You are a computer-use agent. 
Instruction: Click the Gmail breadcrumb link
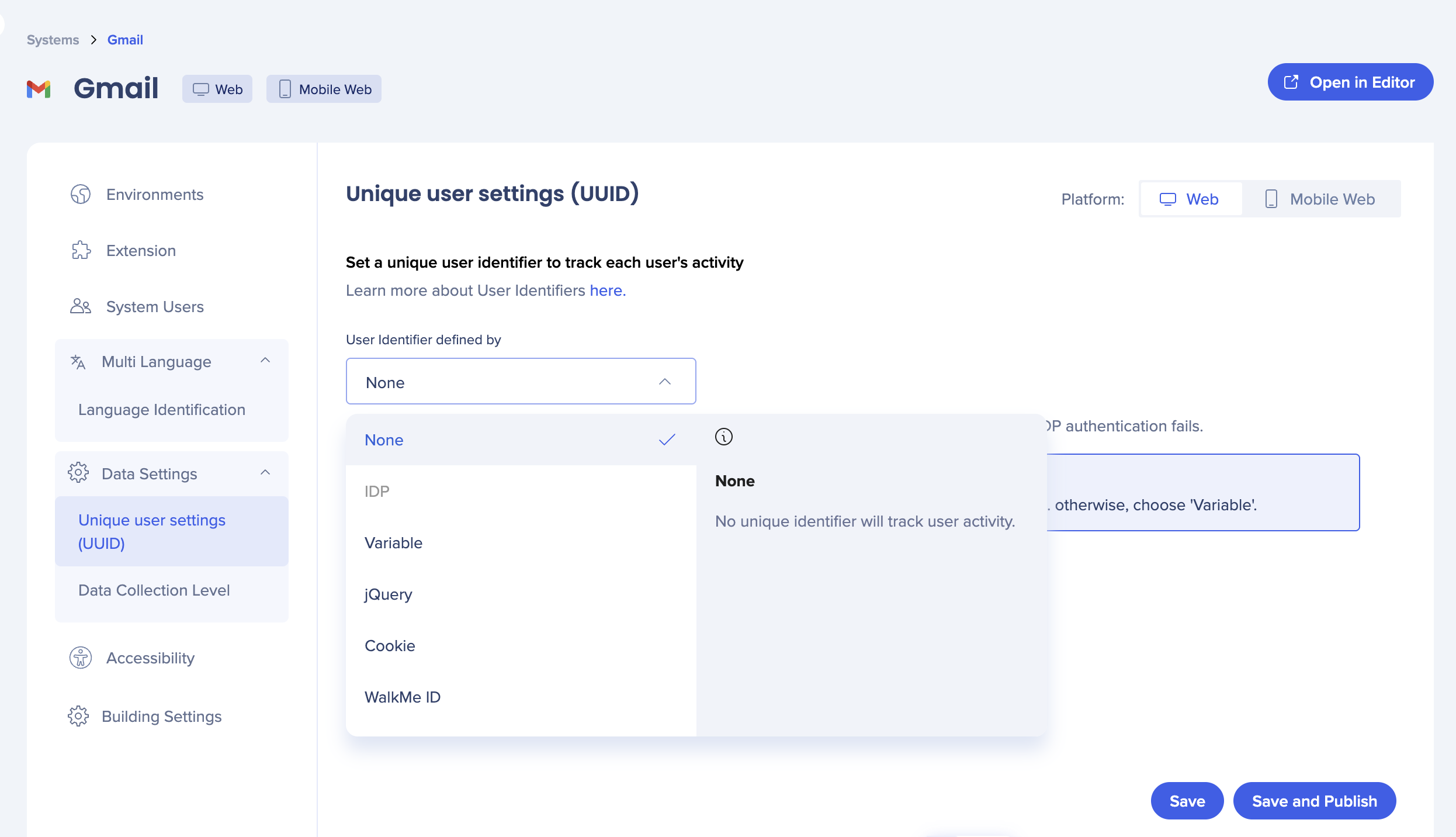[125, 40]
